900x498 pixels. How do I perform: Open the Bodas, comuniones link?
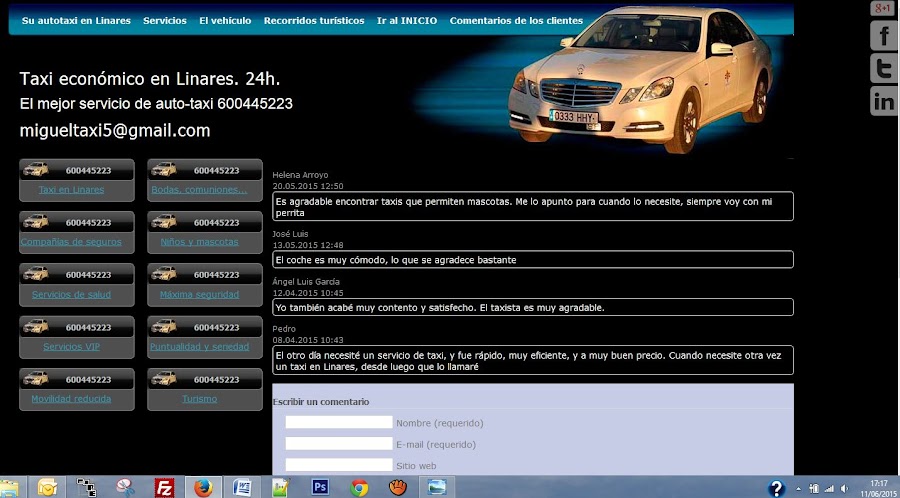pyautogui.click(x=199, y=190)
